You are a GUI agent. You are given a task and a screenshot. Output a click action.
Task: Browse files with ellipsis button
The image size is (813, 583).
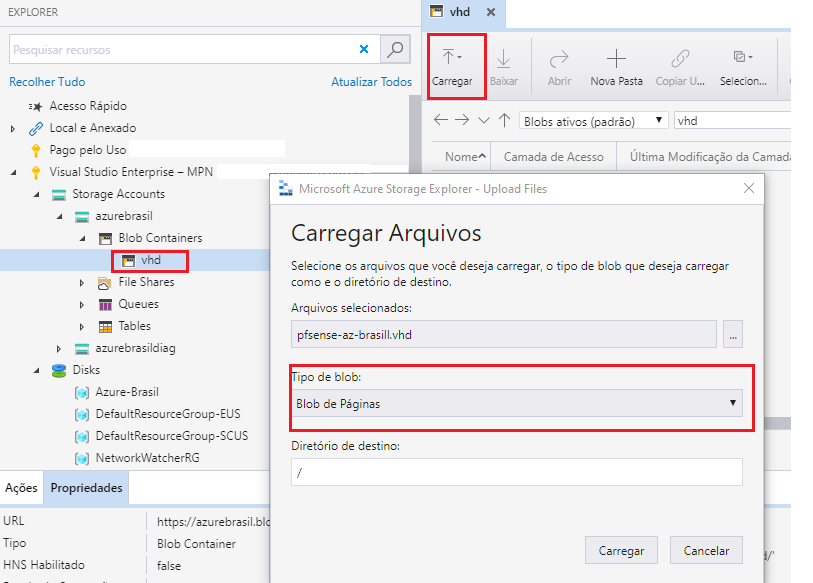click(733, 335)
